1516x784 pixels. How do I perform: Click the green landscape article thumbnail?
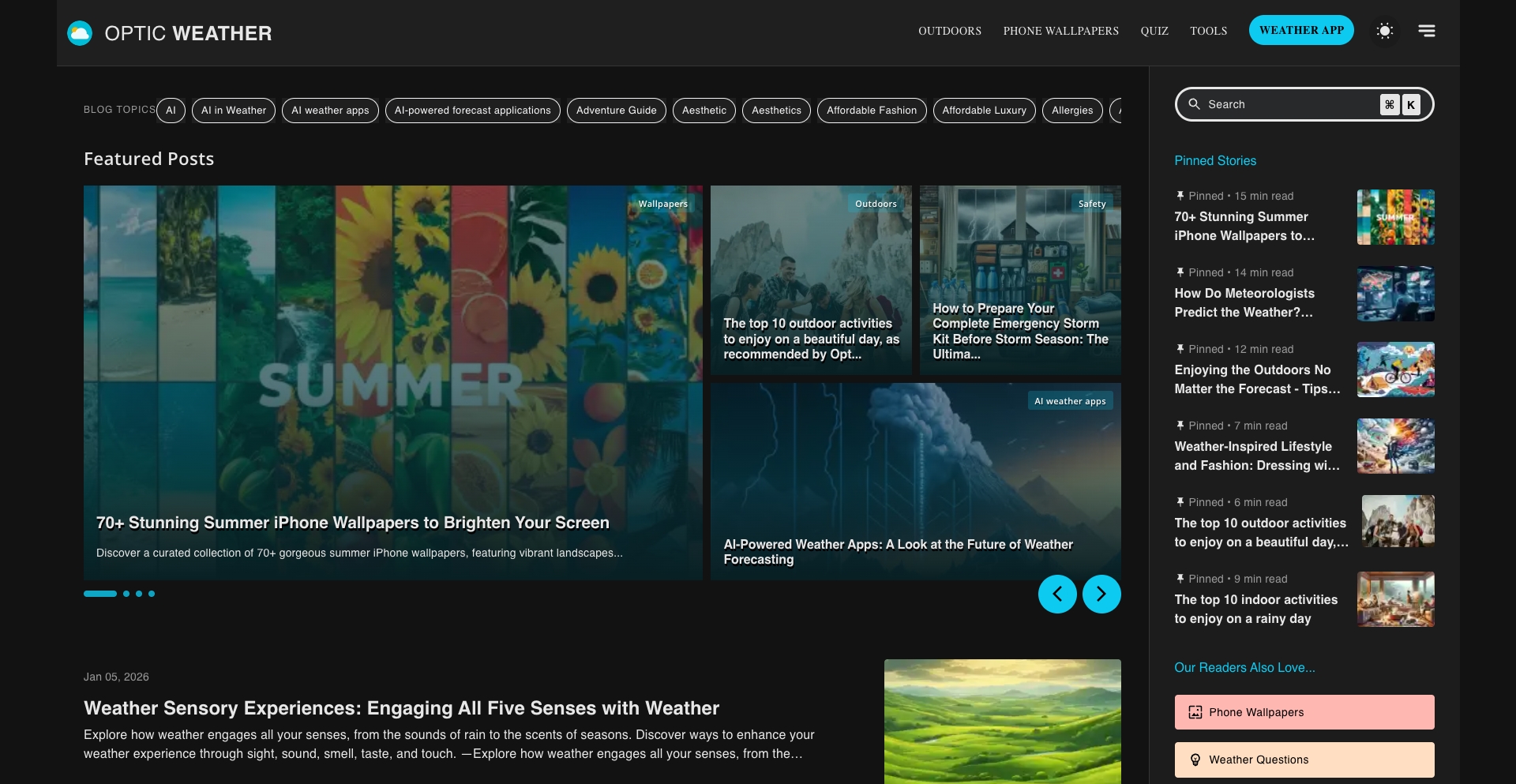tap(1003, 720)
